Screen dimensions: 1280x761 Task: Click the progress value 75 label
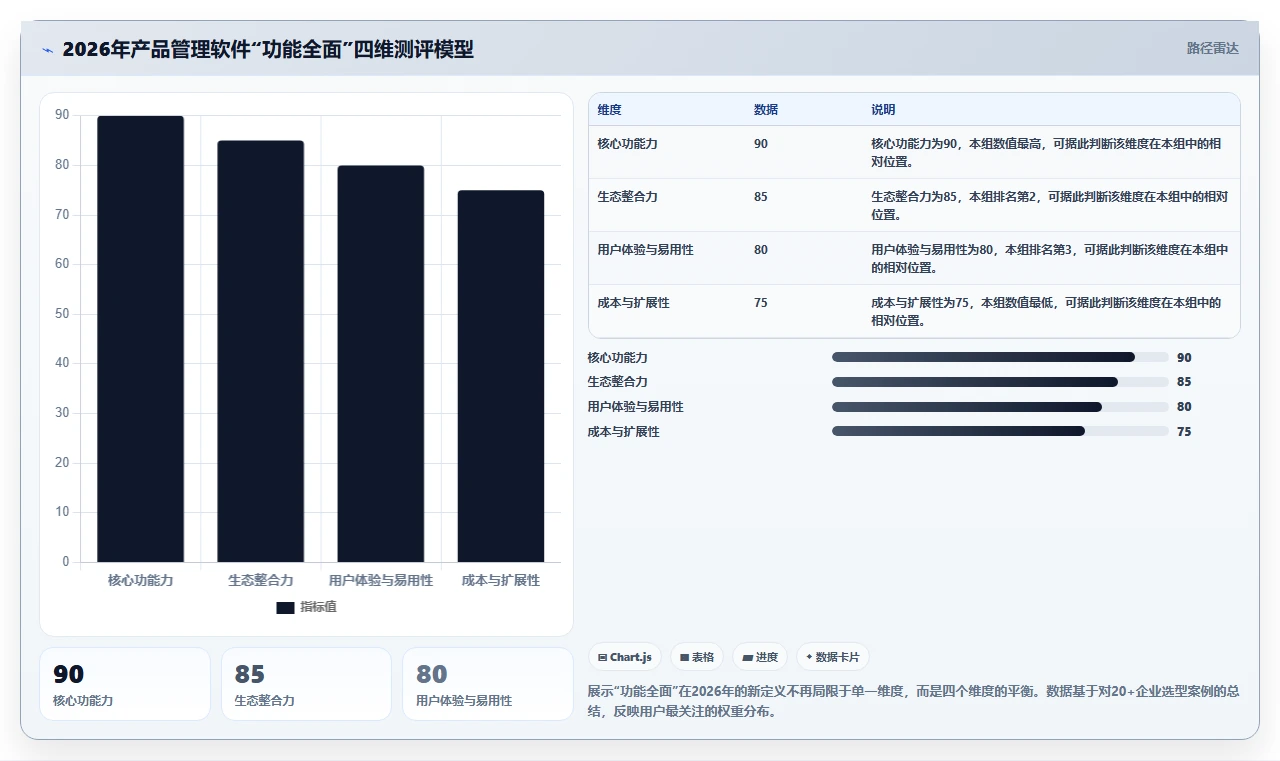pyautogui.click(x=1184, y=432)
